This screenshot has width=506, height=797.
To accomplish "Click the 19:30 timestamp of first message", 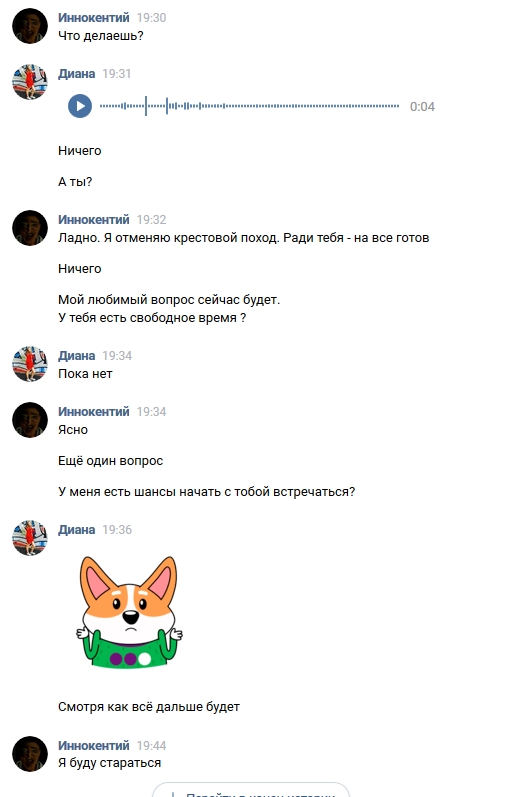I will (152, 17).
